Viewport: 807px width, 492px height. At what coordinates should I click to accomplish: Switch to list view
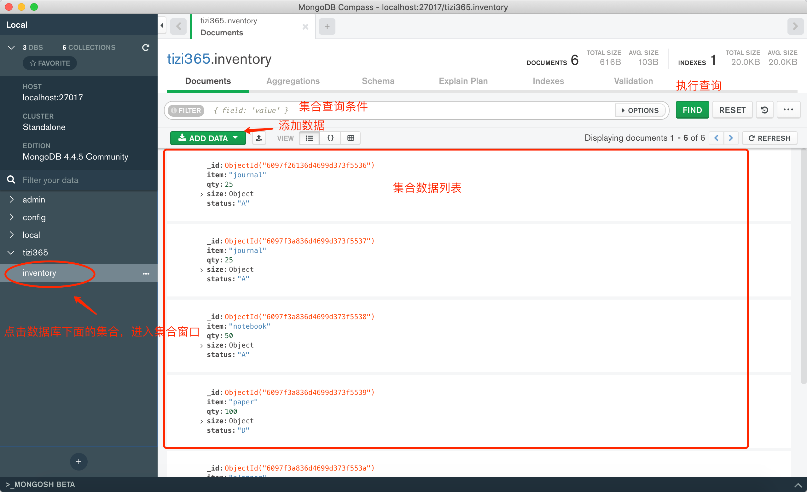coord(309,138)
